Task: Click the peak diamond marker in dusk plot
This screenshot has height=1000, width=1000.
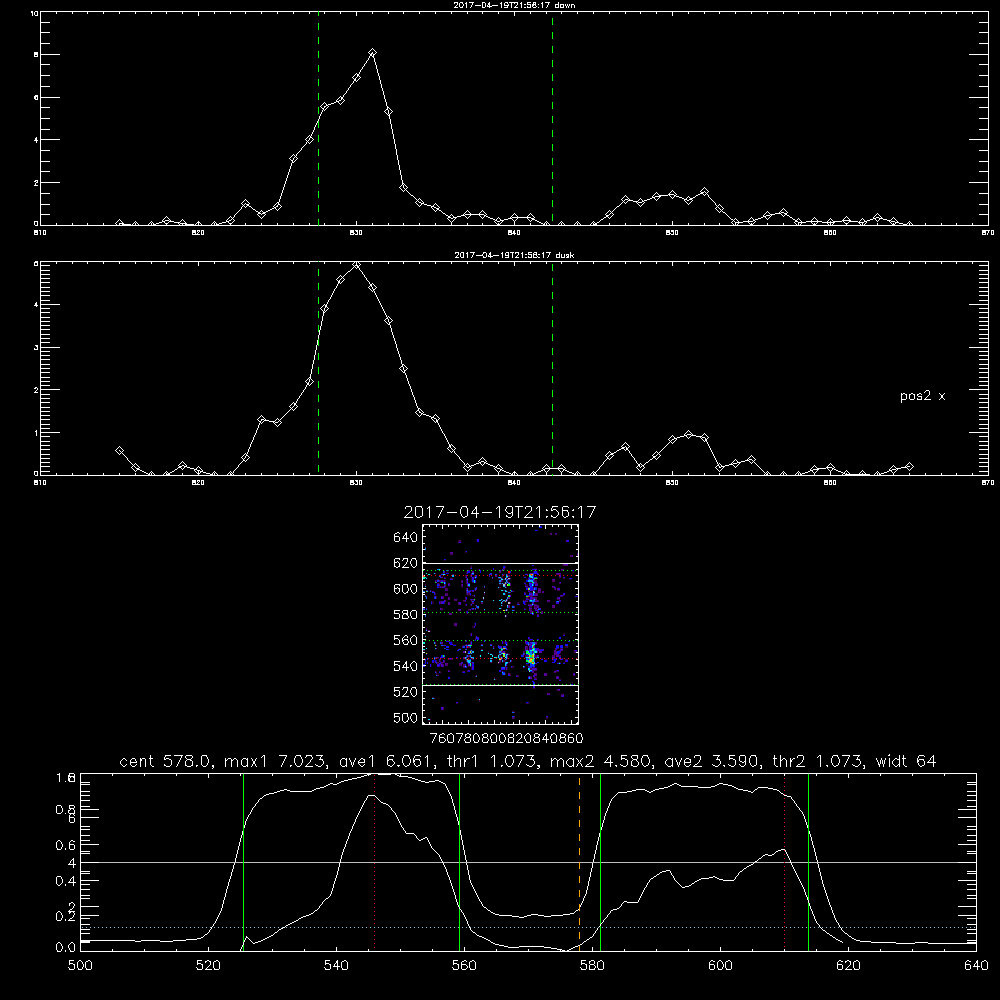Action: click(x=357, y=265)
